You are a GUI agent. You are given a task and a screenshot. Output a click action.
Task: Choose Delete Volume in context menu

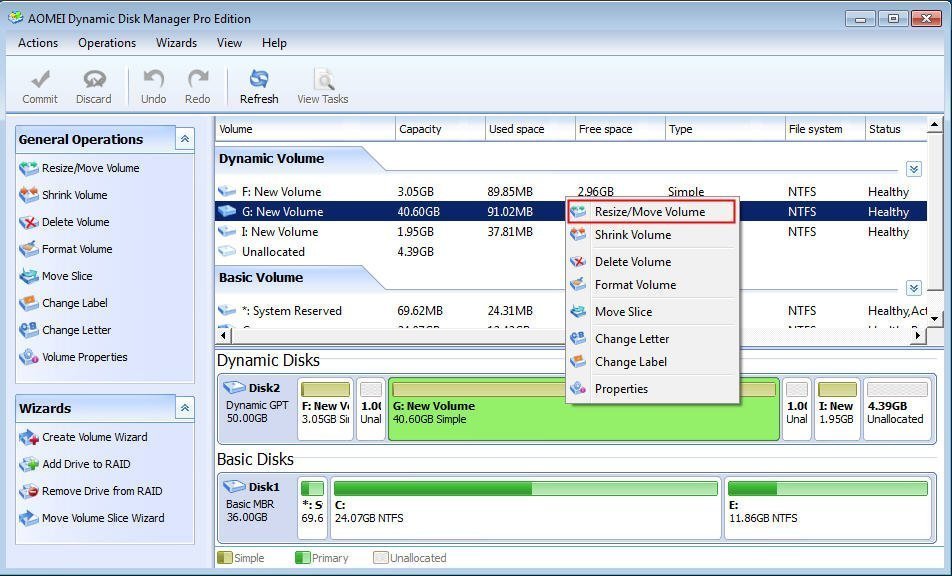[653, 262]
